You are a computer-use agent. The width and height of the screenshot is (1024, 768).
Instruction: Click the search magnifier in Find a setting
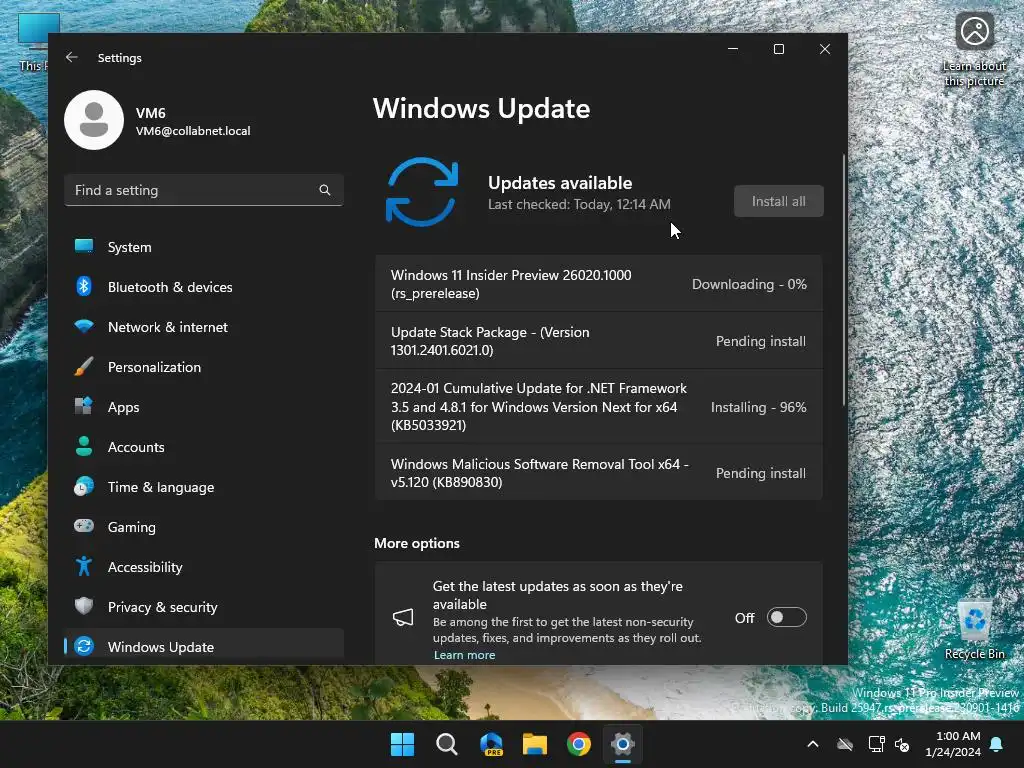tap(325, 190)
